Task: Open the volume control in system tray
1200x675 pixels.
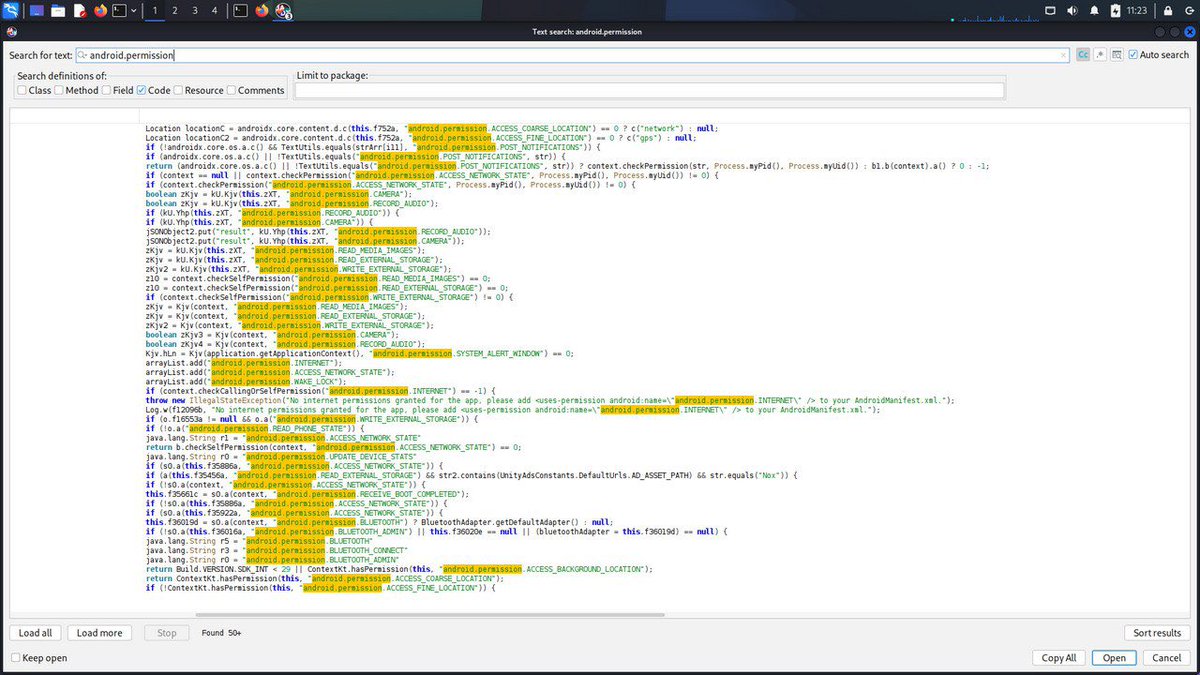Action: point(1072,11)
